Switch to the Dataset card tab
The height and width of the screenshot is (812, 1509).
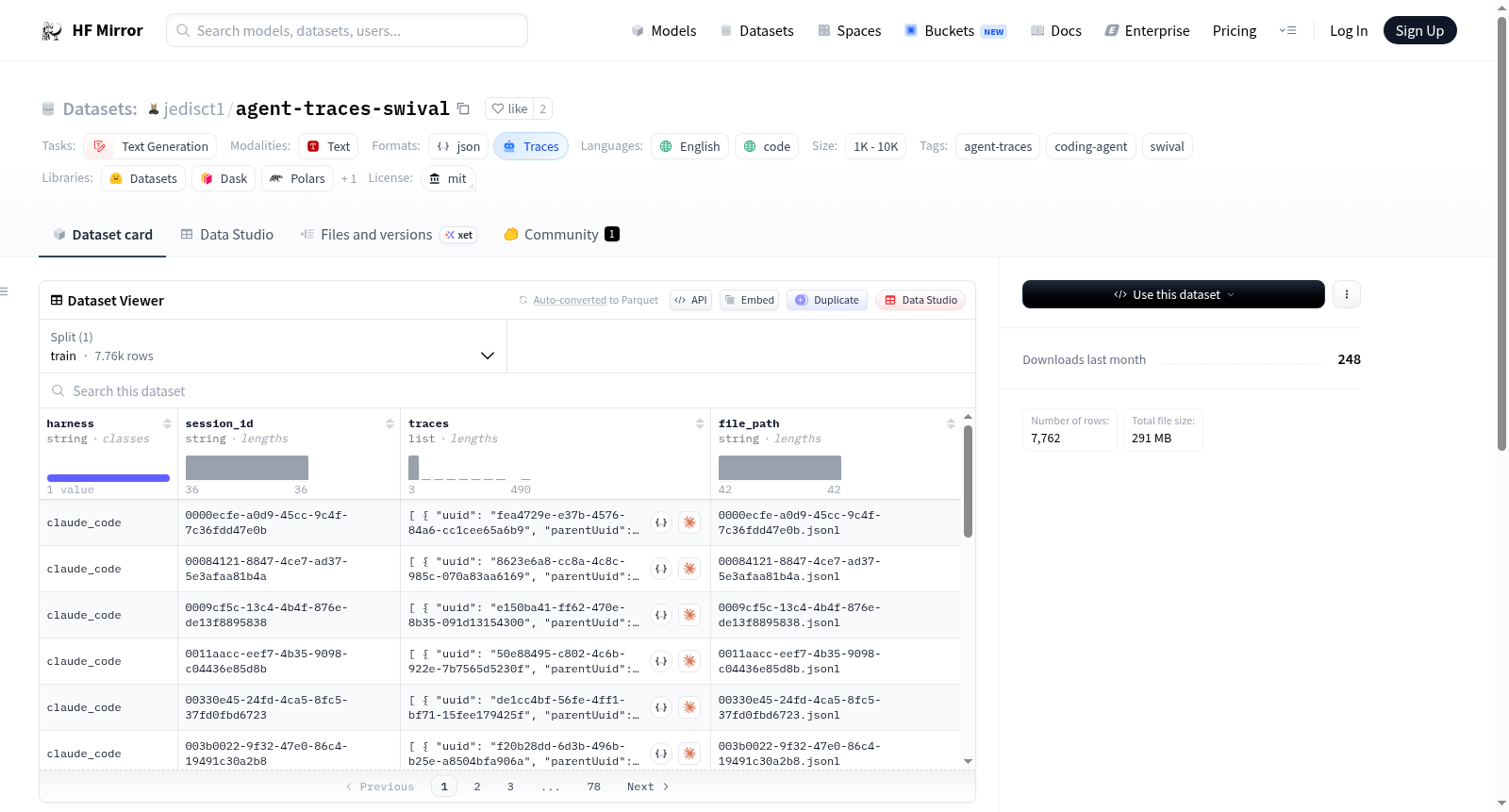coord(103,235)
